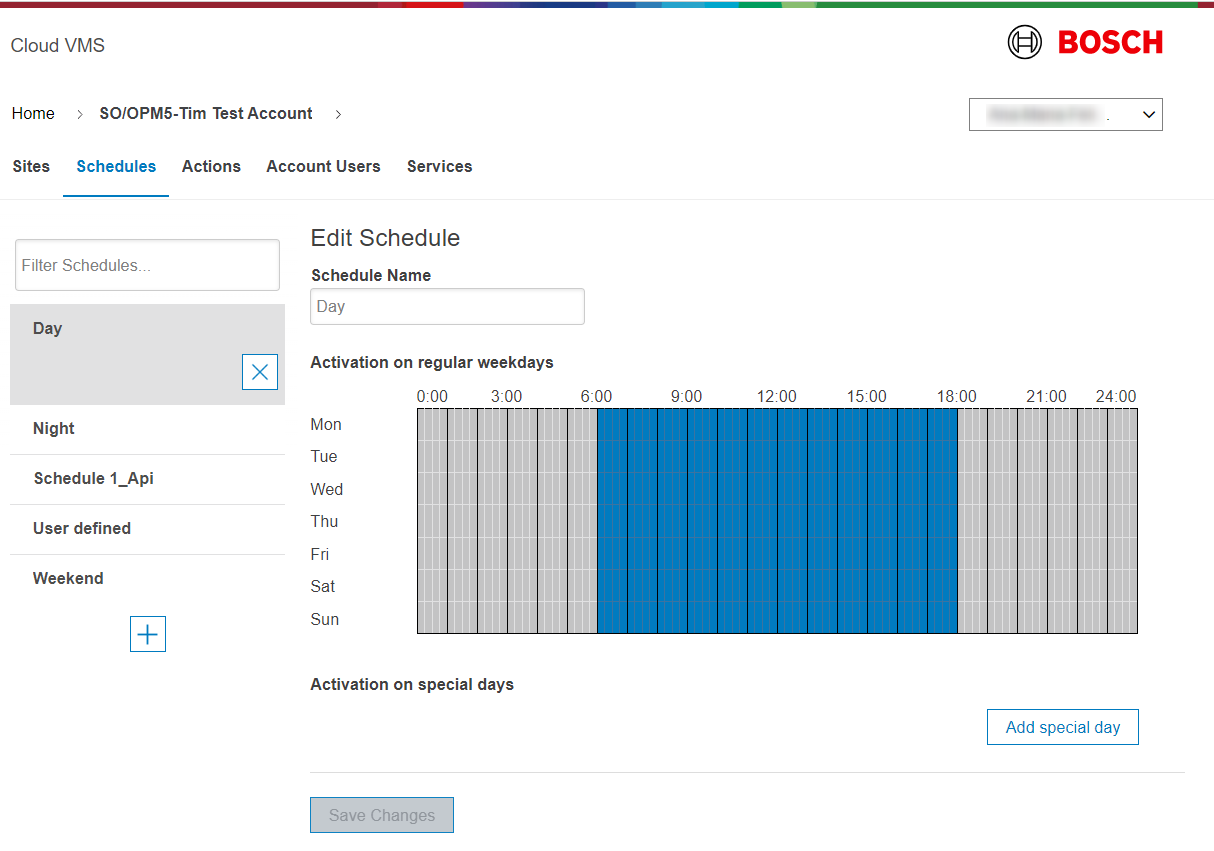Viewport: 1214px width, 851px height.
Task: Click Add special day button
Action: 1062,727
